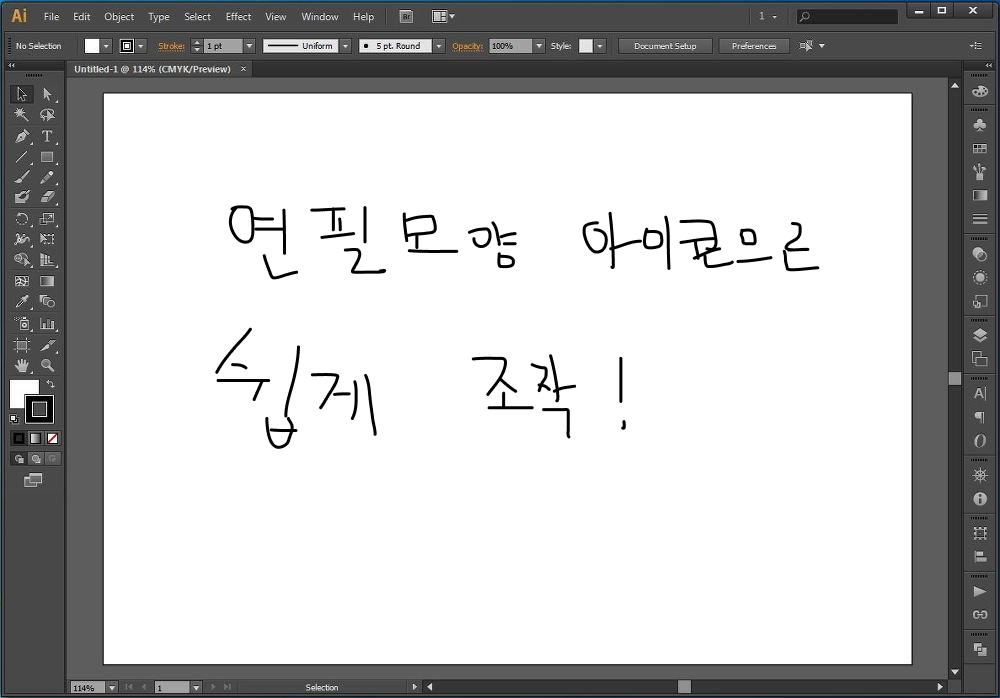Select the Column Graph tool
1000x698 pixels.
[47, 323]
